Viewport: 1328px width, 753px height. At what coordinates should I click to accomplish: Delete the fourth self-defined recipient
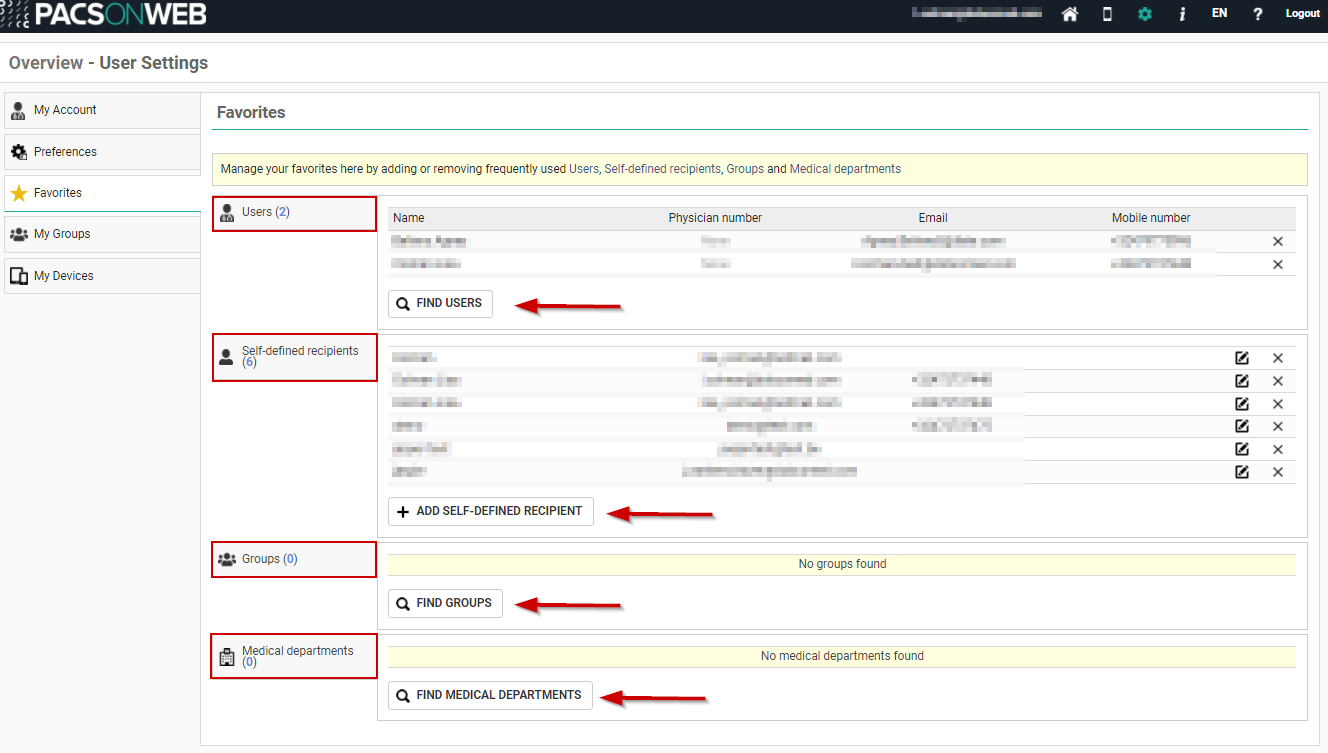tap(1277, 426)
